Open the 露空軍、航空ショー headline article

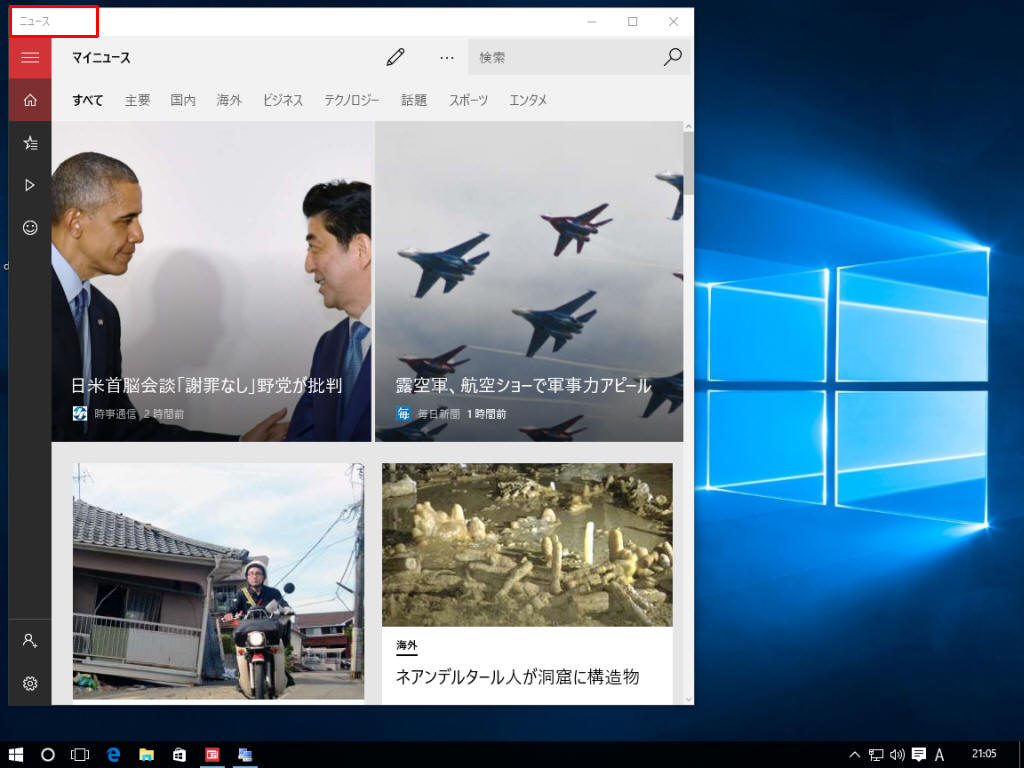coord(523,385)
